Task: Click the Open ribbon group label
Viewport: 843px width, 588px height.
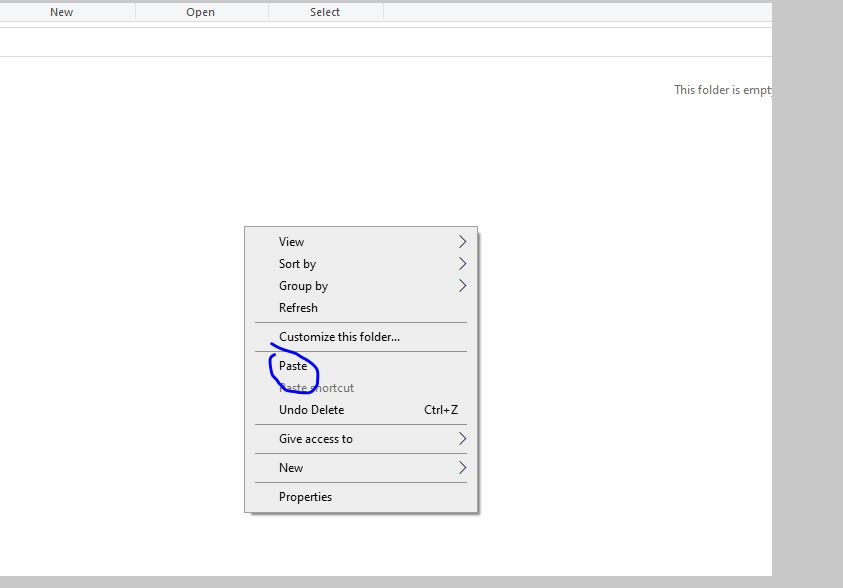Action: (200, 12)
